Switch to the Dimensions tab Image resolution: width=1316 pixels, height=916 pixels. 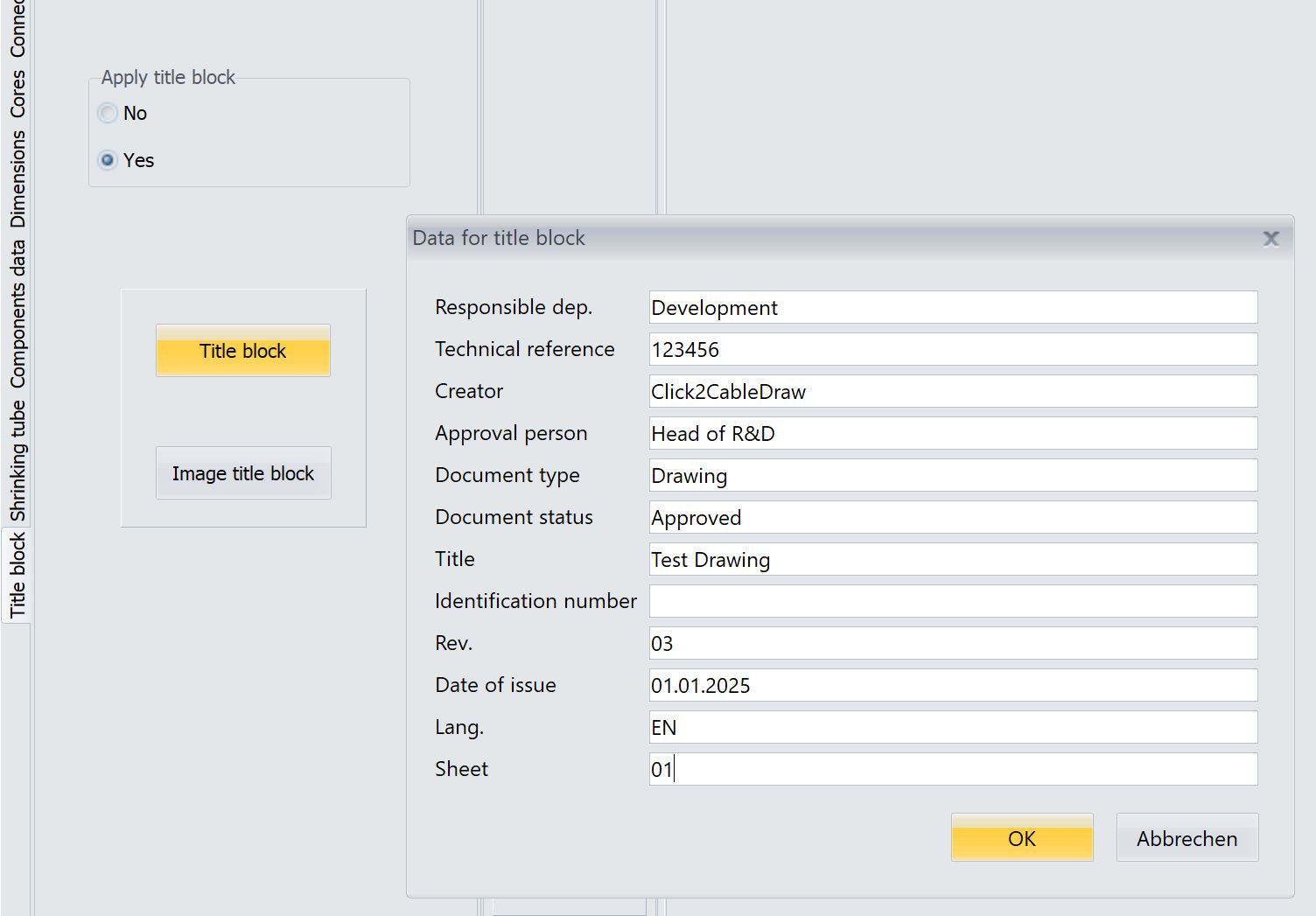coord(17,179)
